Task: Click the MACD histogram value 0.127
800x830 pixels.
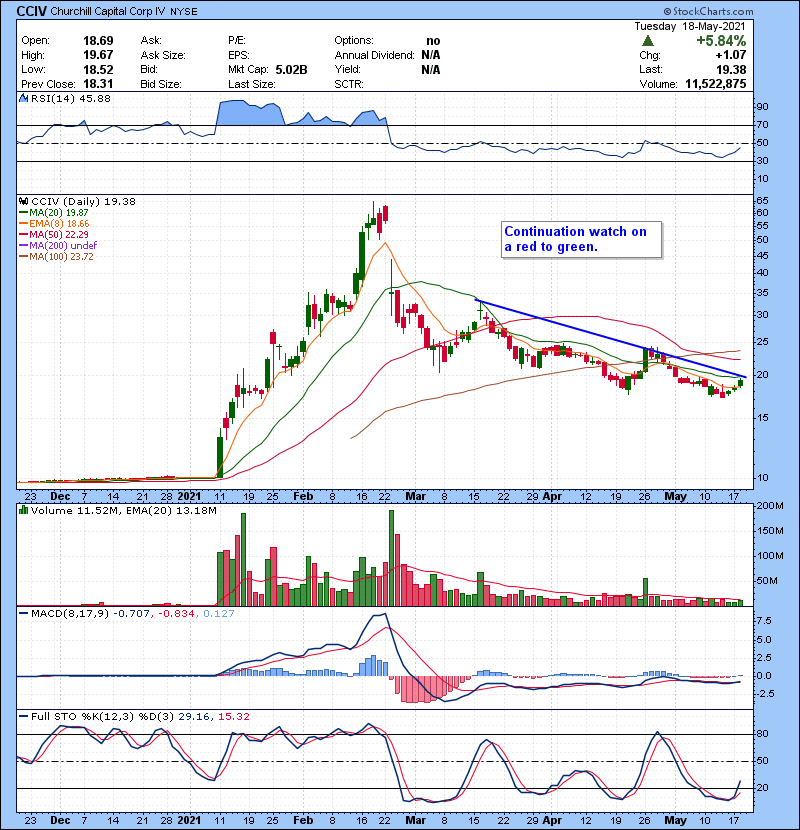Action: [219, 614]
